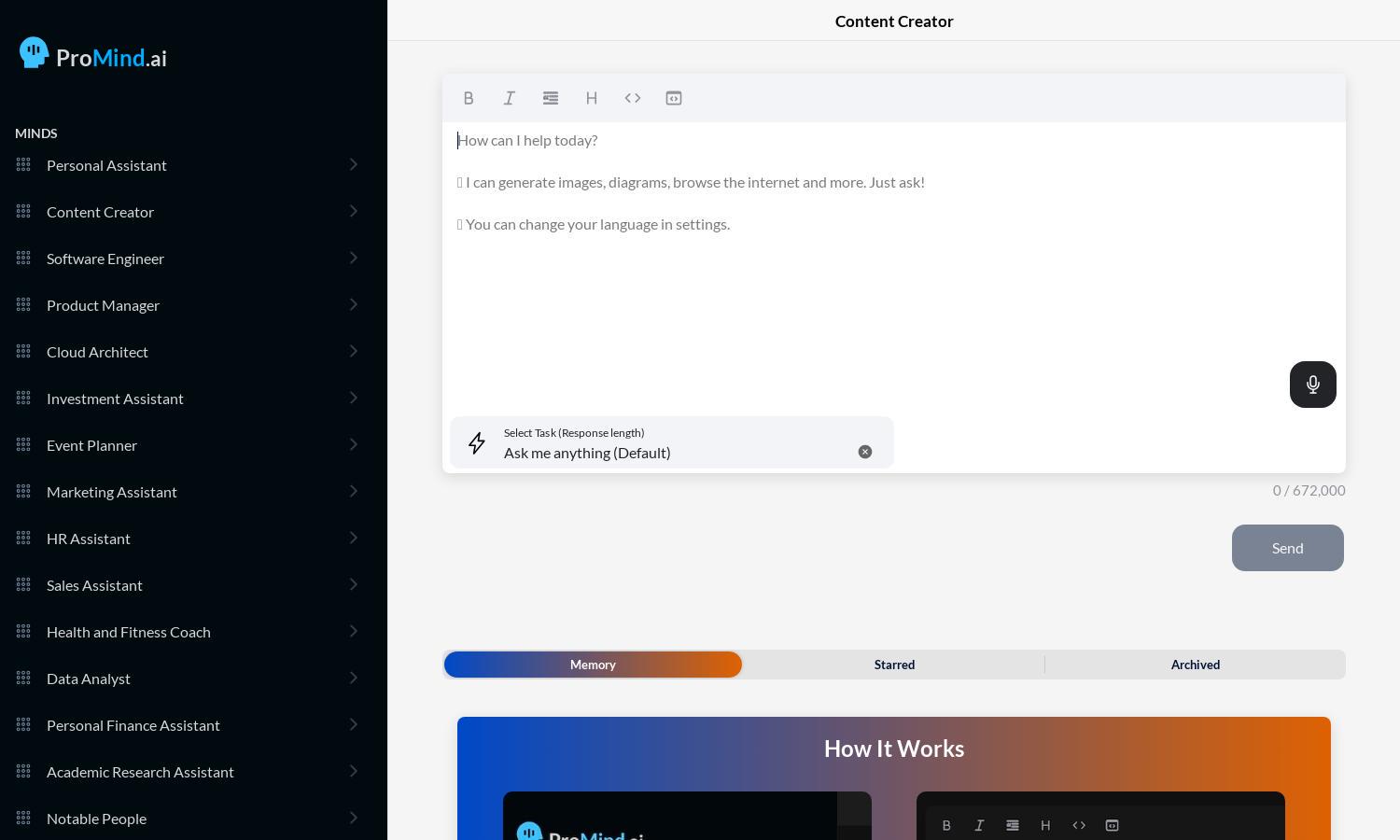This screenshot has width=1400, height=840.
Task: Insert a code block from toolbar
Action: pyautogui.click(x=674, y=98)
